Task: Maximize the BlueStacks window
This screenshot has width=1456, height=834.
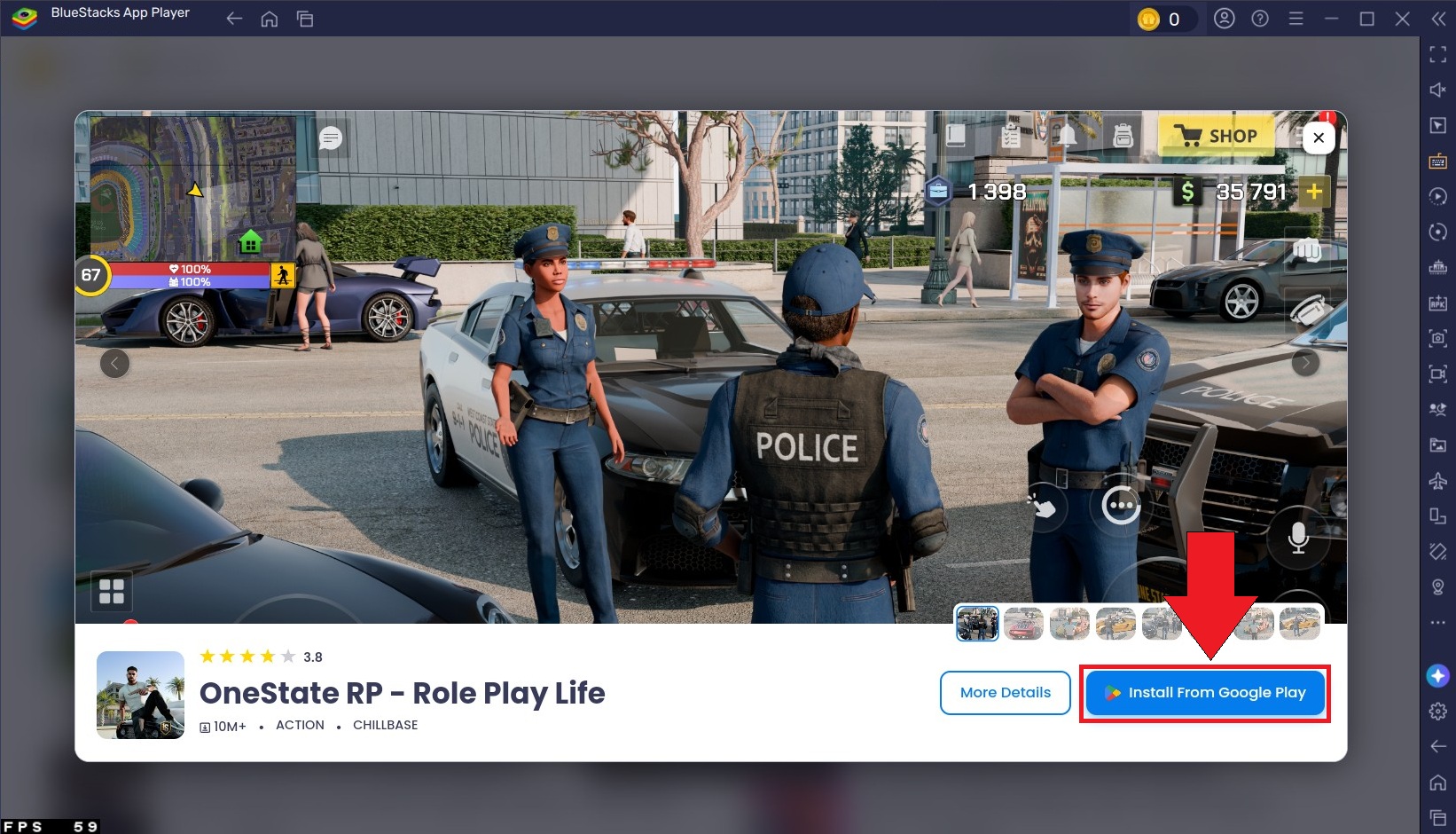Action: (1366, 19)
